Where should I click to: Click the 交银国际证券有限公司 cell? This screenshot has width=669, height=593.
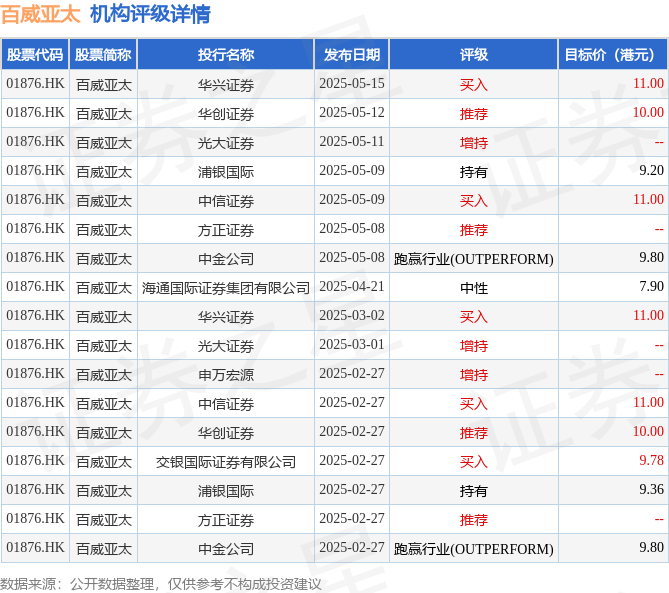pyautogui.click(x=226, y=462)
